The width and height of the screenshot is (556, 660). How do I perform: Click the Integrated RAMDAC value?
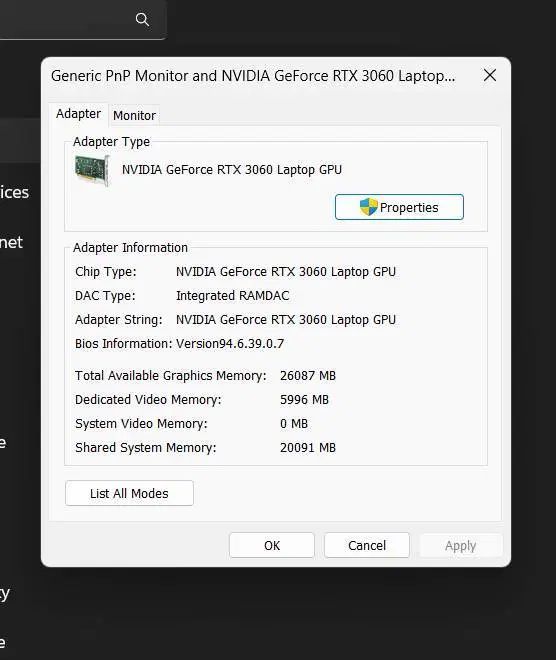pyautogui.click(x=232, y=295)
